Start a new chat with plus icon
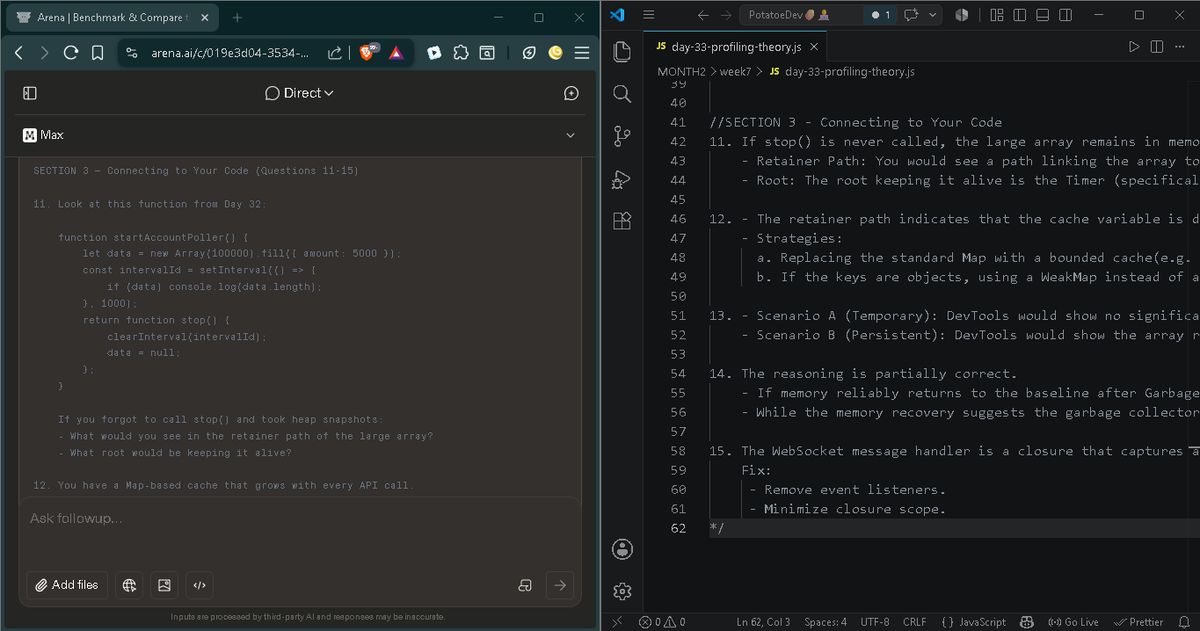This screenshot has width=1200, height=631. [571, 93]
